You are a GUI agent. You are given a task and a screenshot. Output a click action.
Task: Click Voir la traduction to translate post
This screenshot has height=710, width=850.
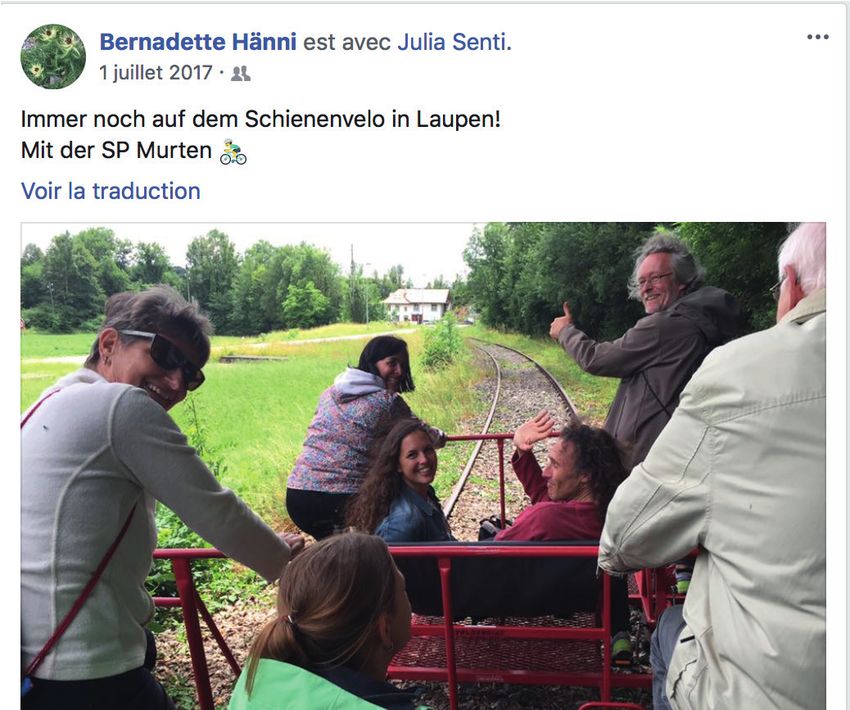(111, 191)
